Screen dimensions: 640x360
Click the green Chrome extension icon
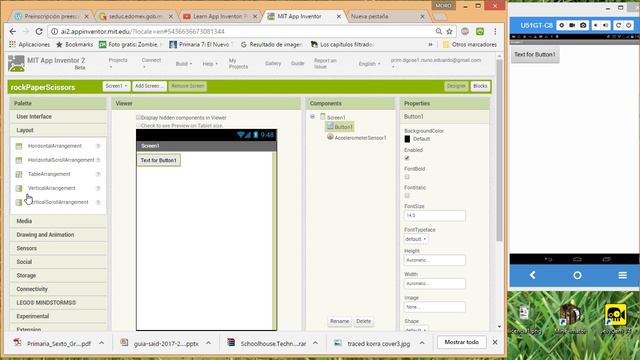(480, 31)
